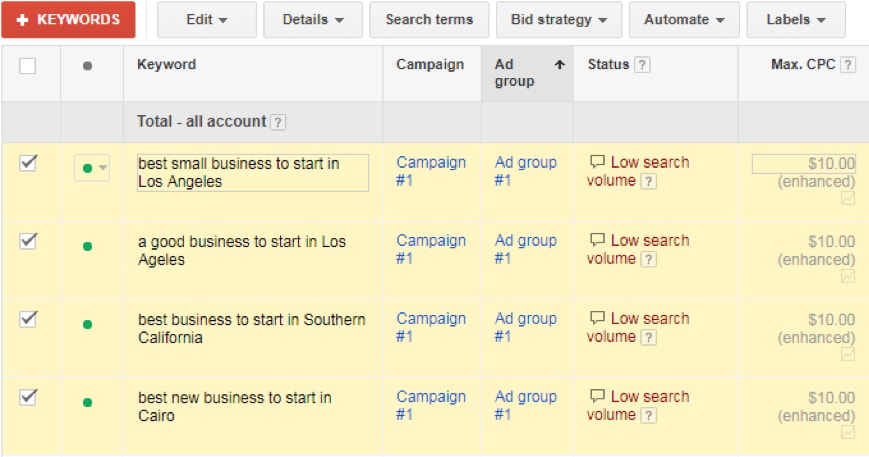Click keyword 'best business to start in Southern California'

click(x=252, y=328)
